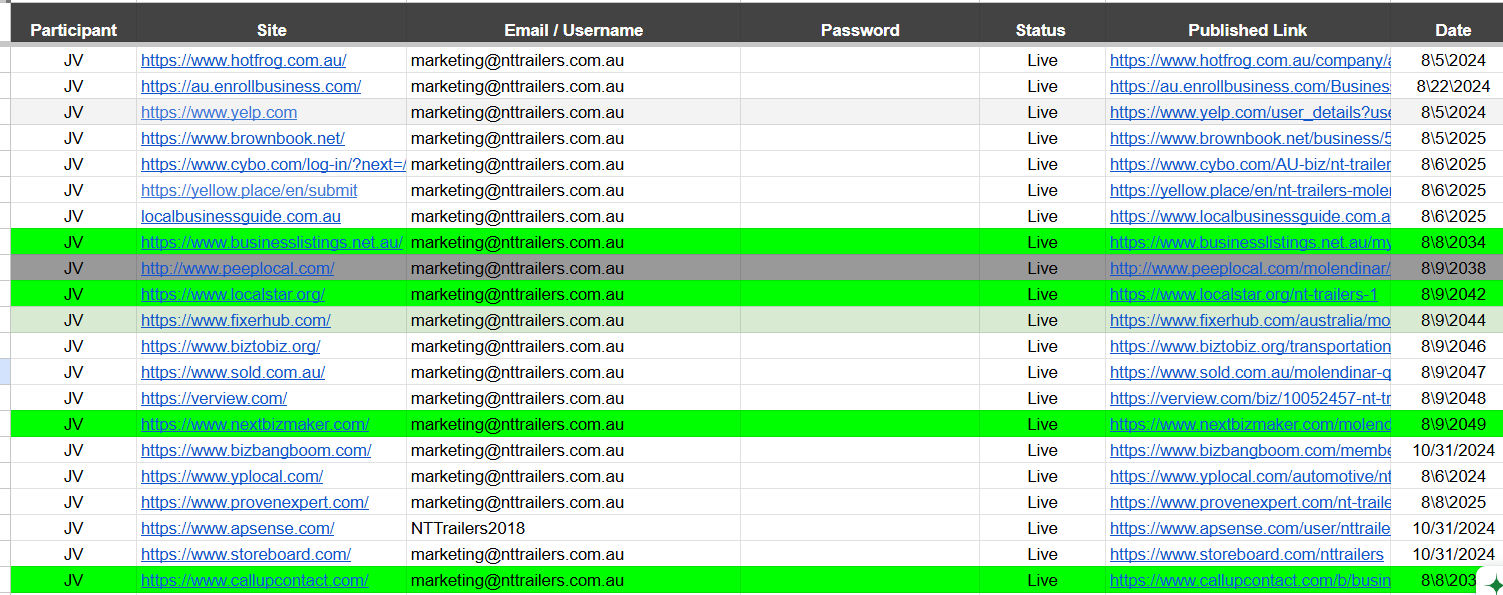Open the hotfrog.com.au site link
1503x595 pixels.
pyautogui.click(x=243, y=60)
